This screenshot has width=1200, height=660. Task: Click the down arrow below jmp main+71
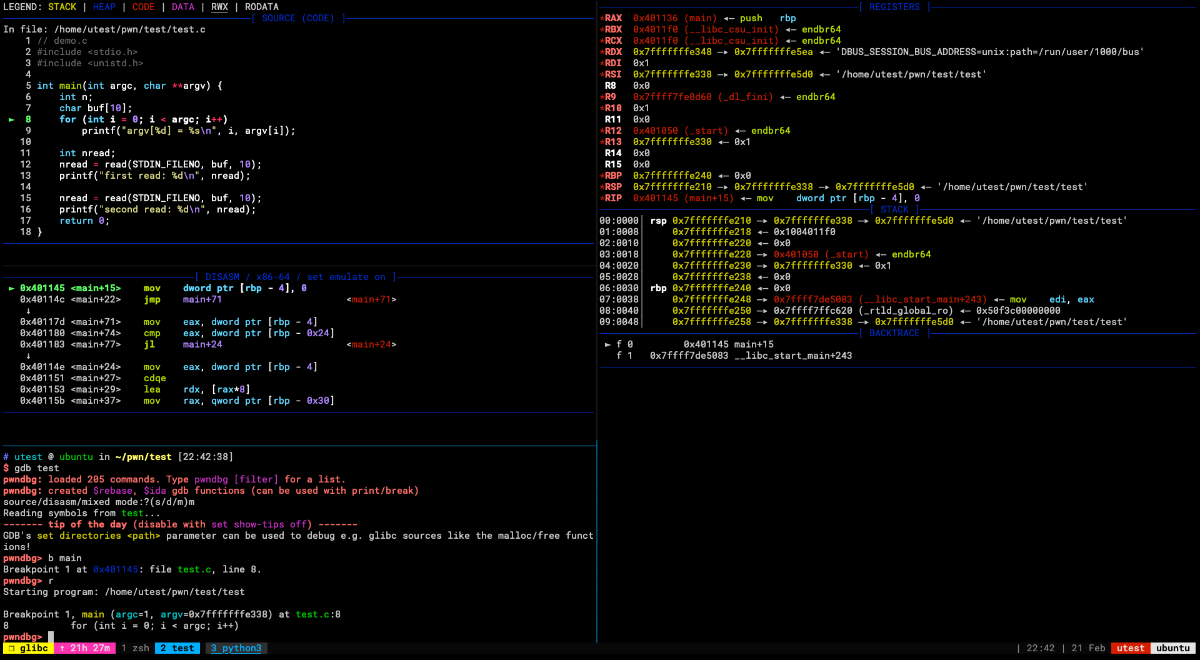[x=28, y=310]
